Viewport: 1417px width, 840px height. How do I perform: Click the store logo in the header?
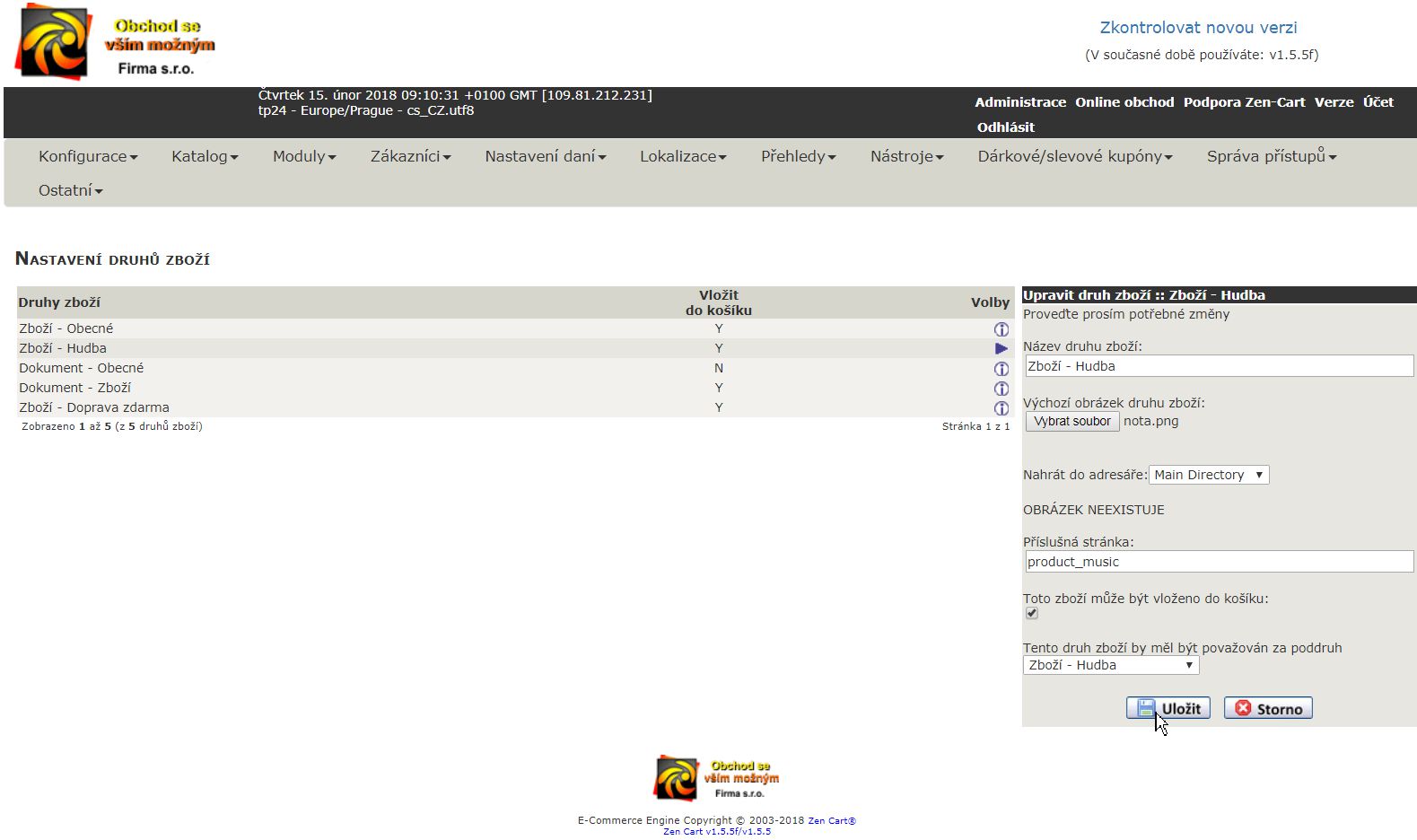(115, 43)
